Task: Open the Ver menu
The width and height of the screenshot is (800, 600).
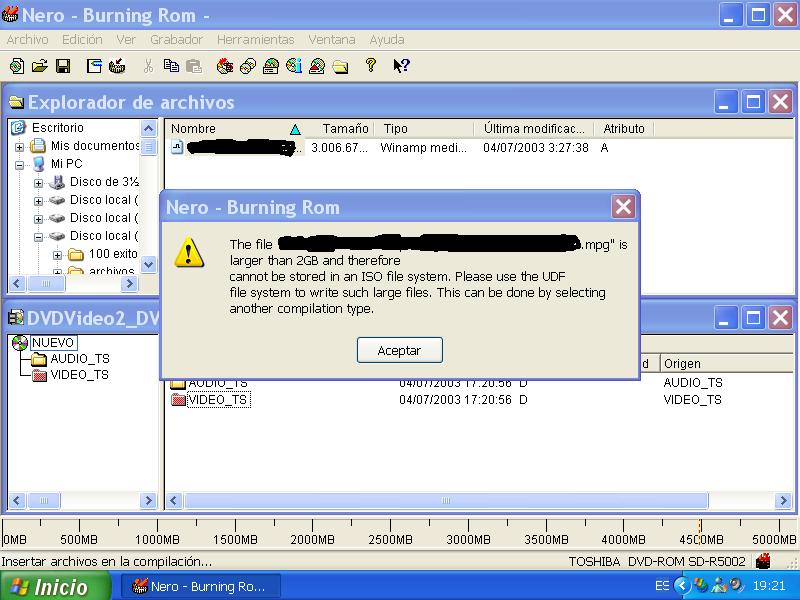Action: (126, 39)
